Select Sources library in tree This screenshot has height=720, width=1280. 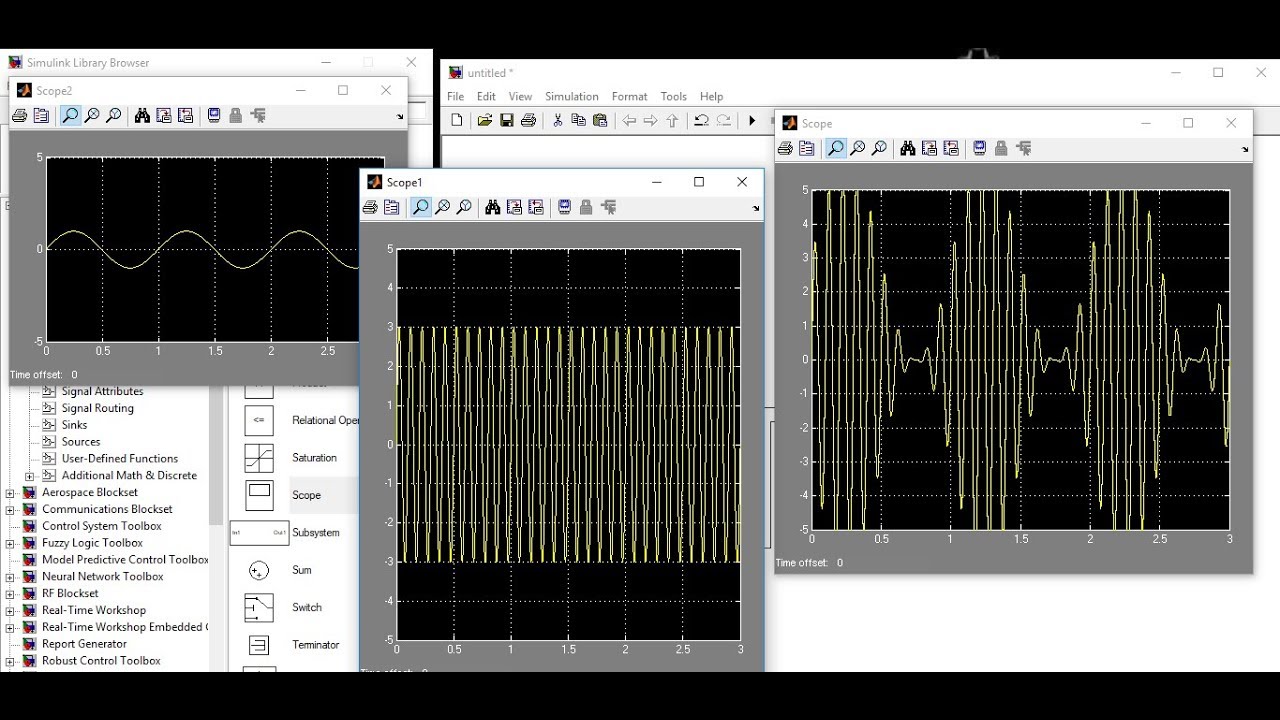click(x=81, y=442)
